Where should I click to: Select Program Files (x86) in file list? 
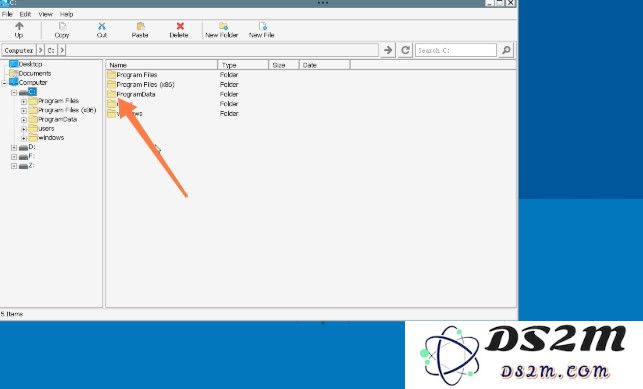pyautogui.click(x=145, y=84)
